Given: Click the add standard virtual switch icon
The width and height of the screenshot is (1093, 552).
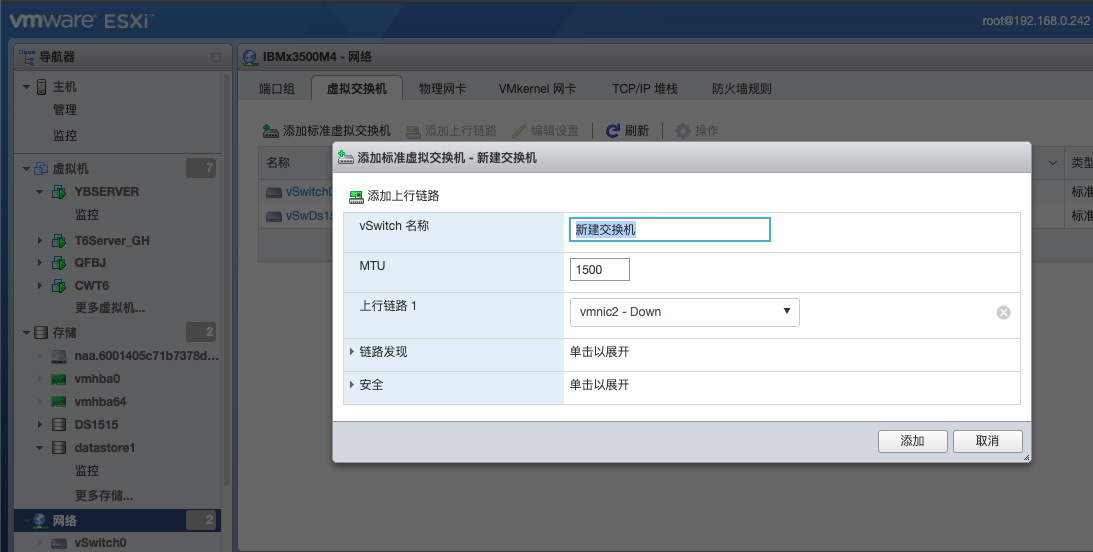Looking at the screenshot, I should [x=270, y=131].
